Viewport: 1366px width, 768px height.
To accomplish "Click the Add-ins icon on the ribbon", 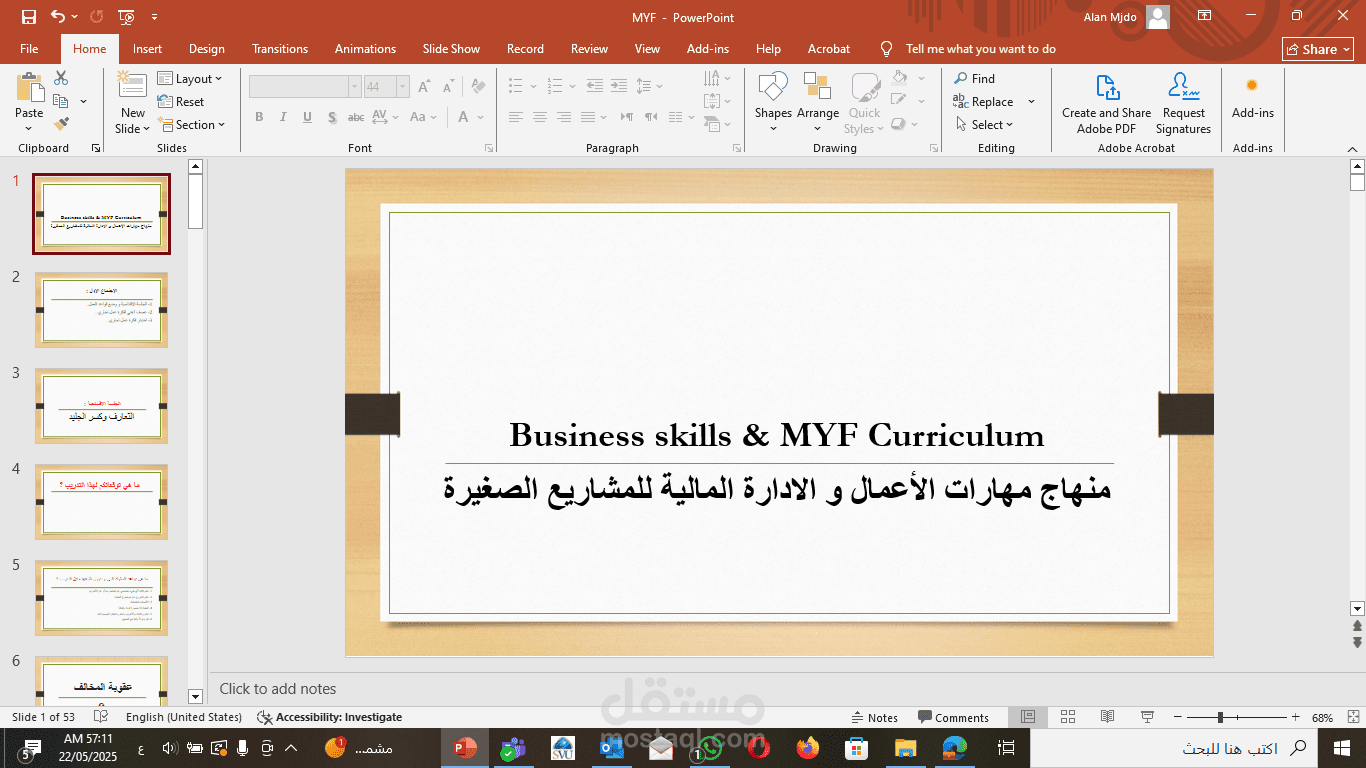I will [x=1252, y=86].
